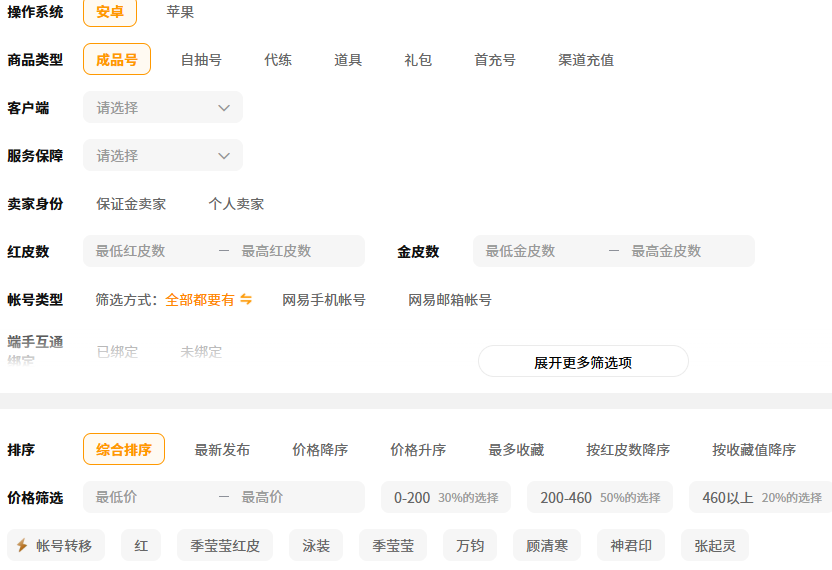The image size is (832, 570).
Task: Sort results by 价格升序
Action: (x=418, y=450)
